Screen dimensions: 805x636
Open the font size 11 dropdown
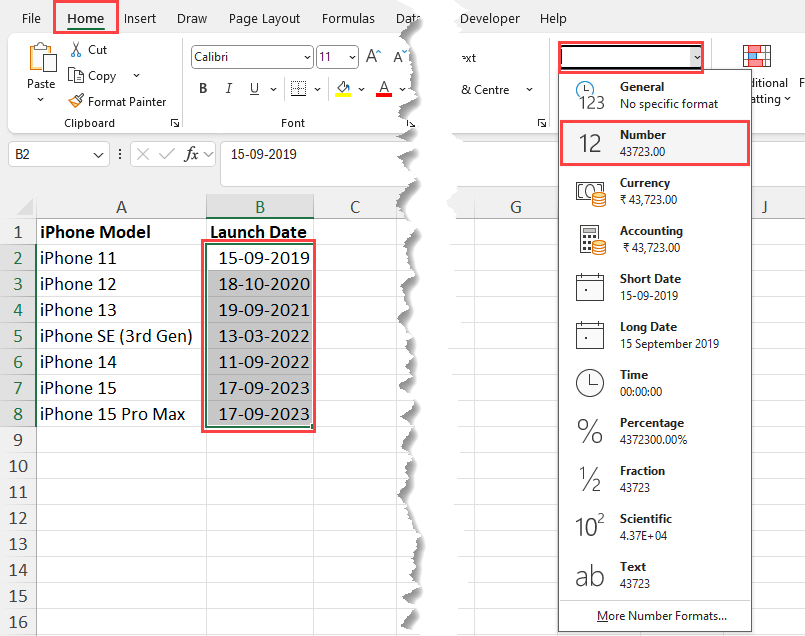[352, 57]
